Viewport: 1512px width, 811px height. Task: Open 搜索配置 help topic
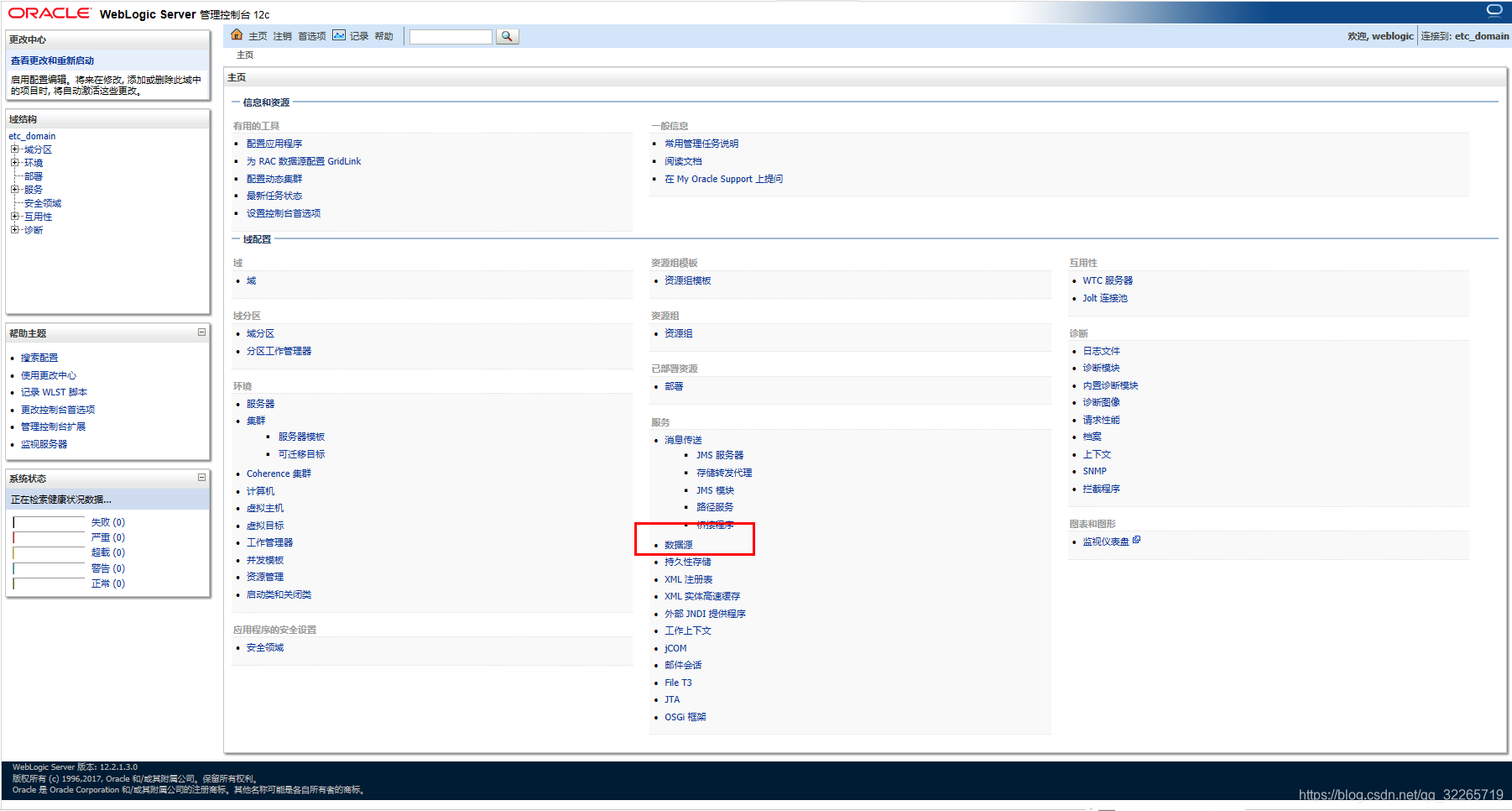[39, 358]
